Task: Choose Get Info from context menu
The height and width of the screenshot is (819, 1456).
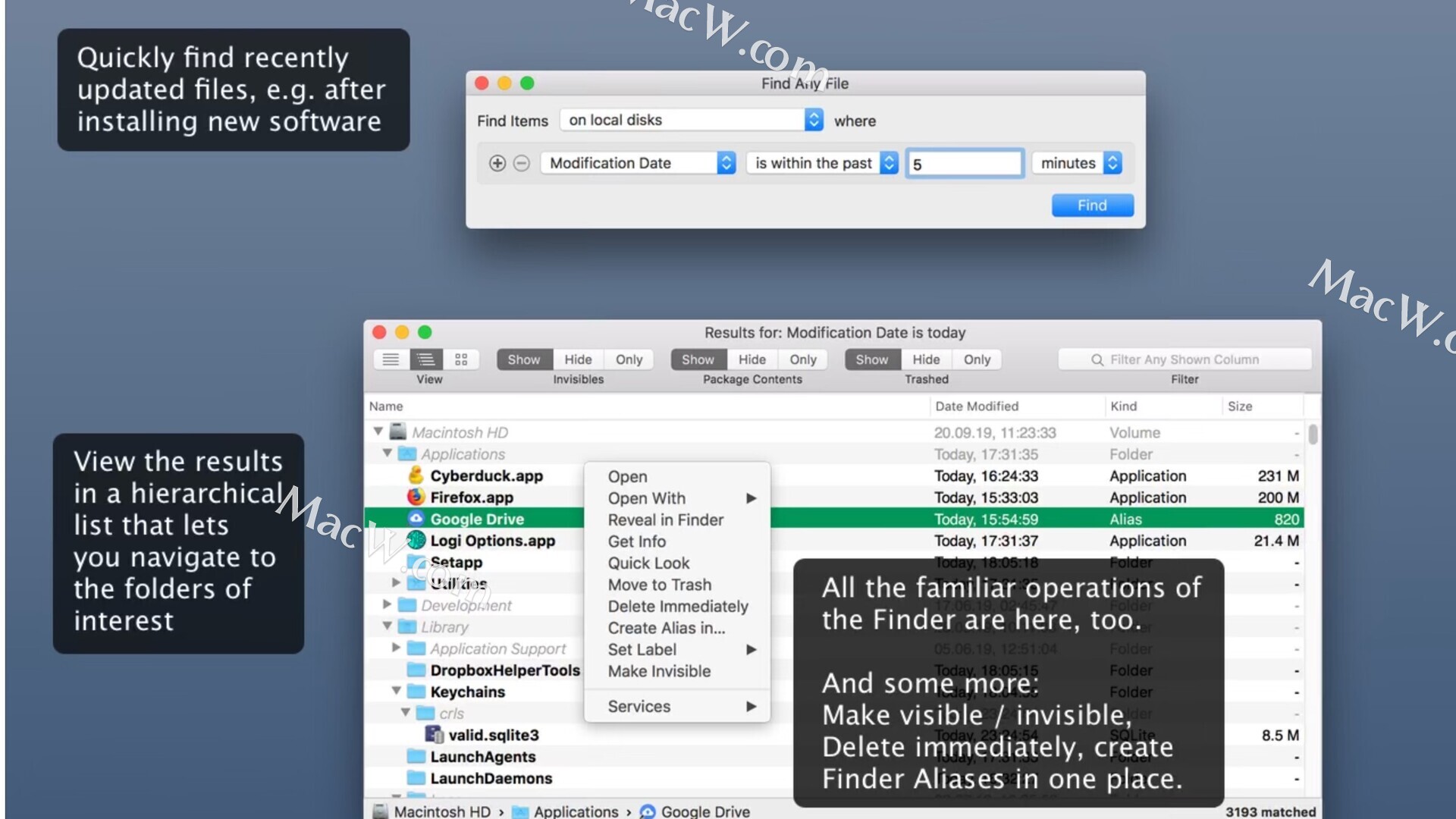Action: pyautogui.click(x=677, y=541)
